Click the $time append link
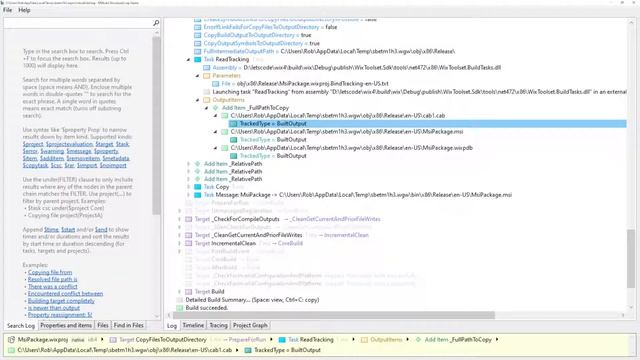Viewport: 640px width, 360px height. click(51, 230)
